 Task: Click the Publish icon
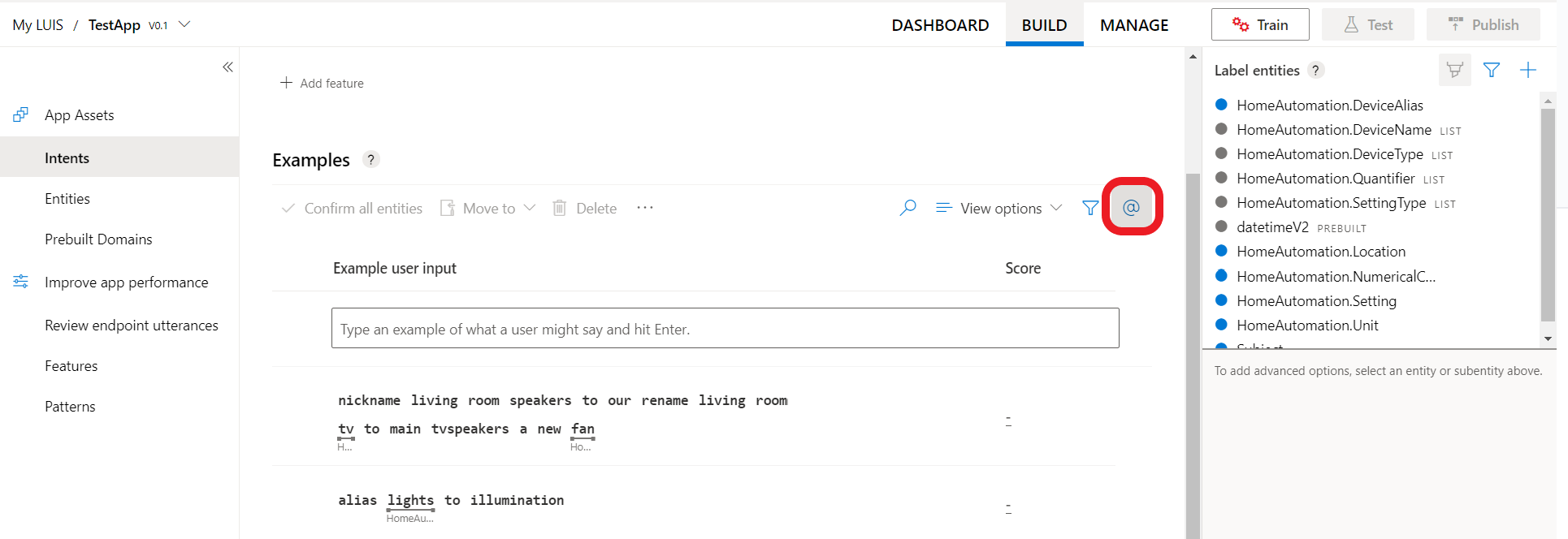pyautogui.click(x=1455, y=24)
